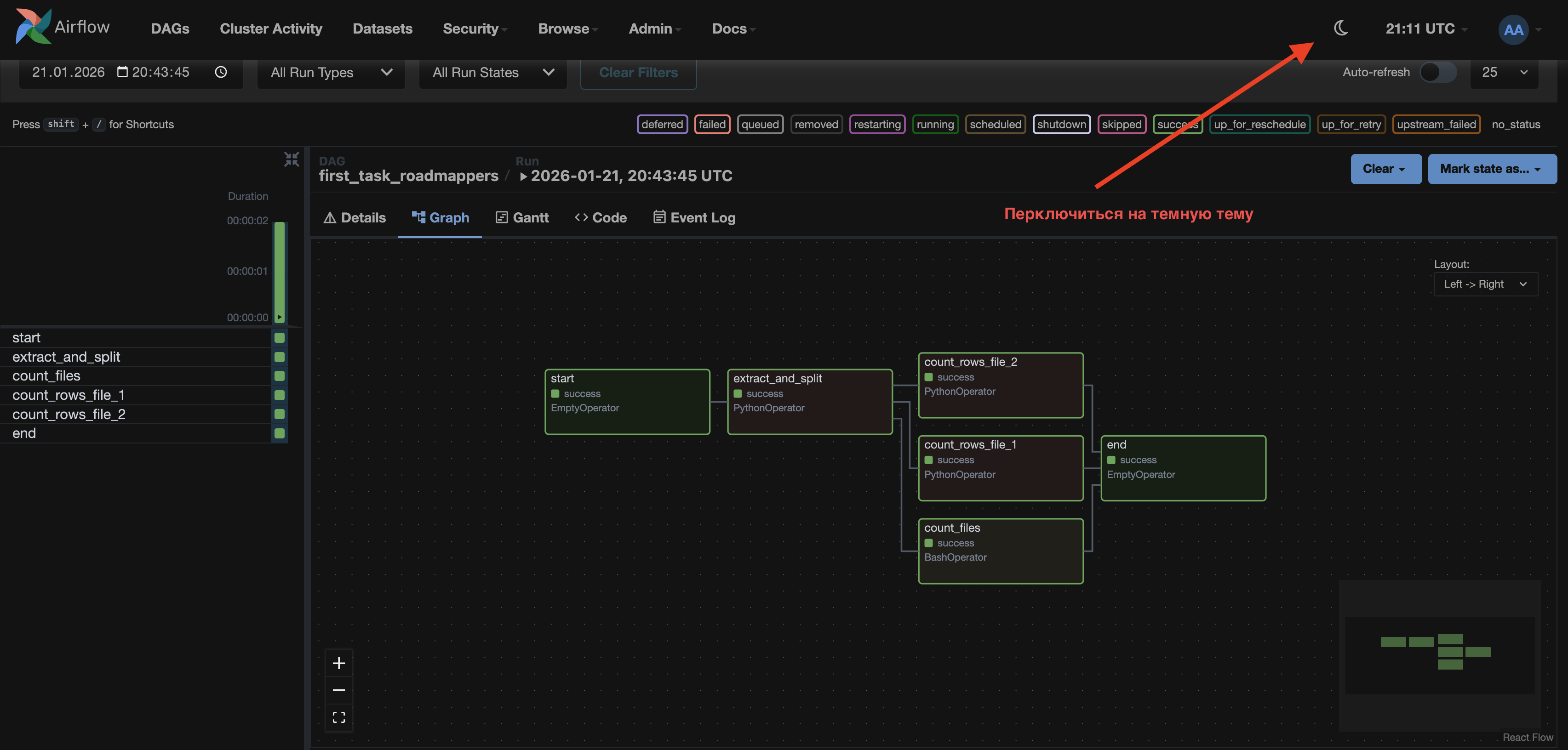Switch to the Gantt tab
The width and height of the screenshot is (1568, 750).
click(522, 218)
